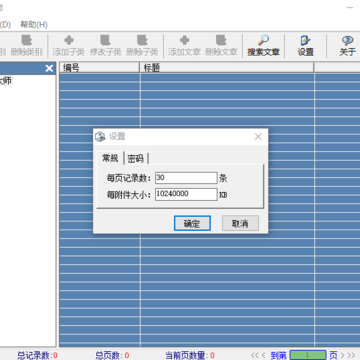The image size is (360, 360).
Task: Click the 删除文章 toolbar icon
Action: click(x=221, y=46)
